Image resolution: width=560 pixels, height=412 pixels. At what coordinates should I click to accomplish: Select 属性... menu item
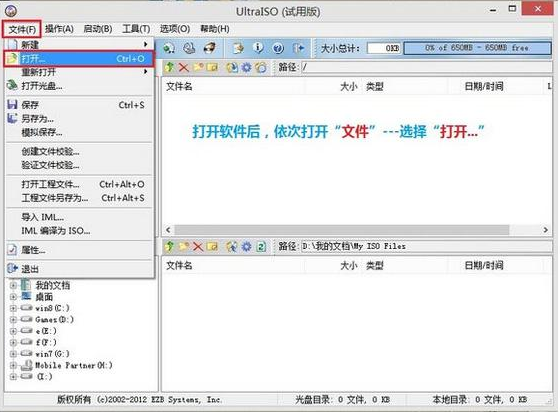pyautogui.click(x=79, y=250)
